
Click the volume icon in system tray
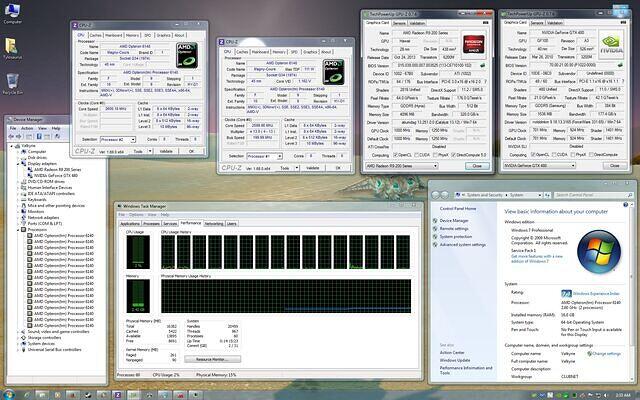[x=606, y=395]
